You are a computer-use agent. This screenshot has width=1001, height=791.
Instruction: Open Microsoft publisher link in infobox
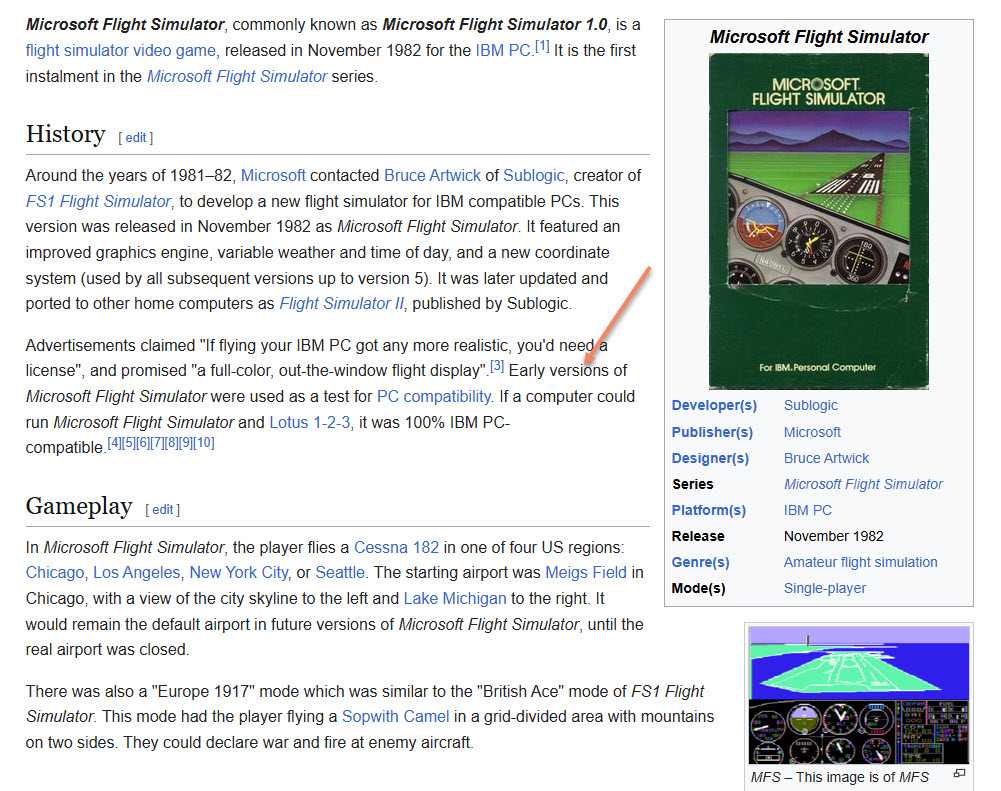click(812, 432)
